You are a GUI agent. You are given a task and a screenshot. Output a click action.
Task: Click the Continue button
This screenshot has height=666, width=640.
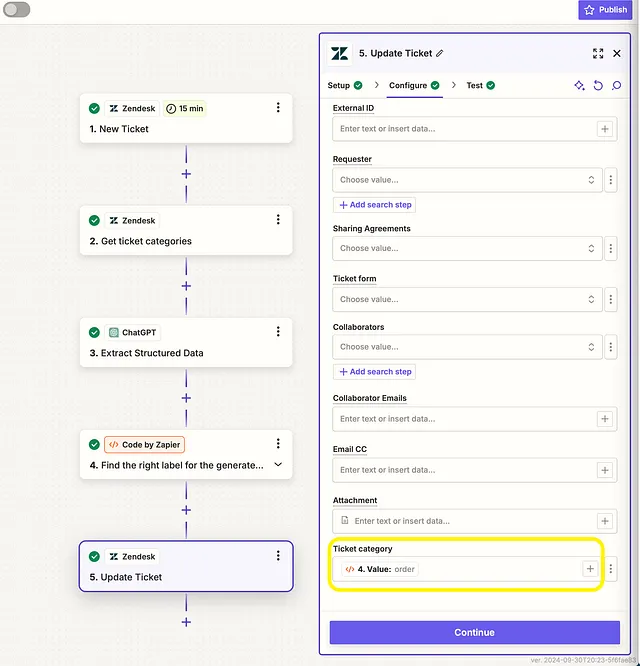(x=474, y=632)
